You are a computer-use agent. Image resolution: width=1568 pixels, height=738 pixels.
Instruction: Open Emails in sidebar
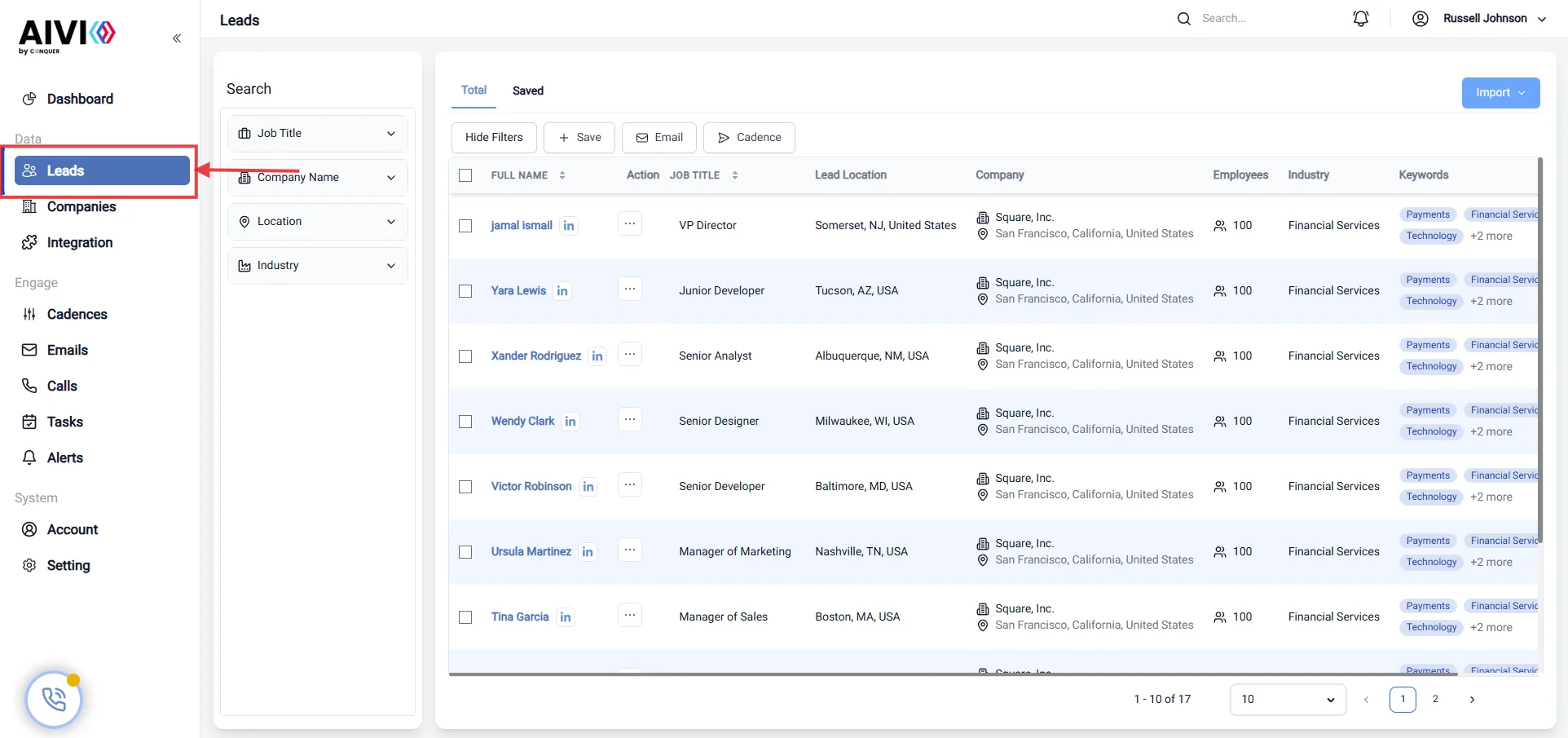click(x=67, y=350)
